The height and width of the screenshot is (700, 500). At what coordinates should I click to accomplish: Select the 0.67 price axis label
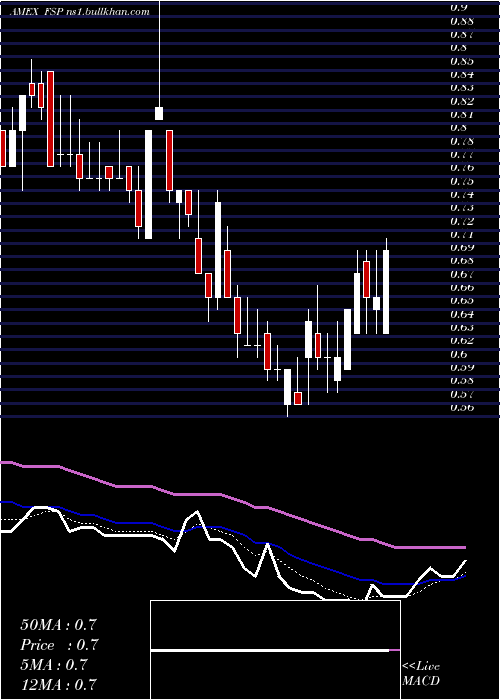click(462, 274)
